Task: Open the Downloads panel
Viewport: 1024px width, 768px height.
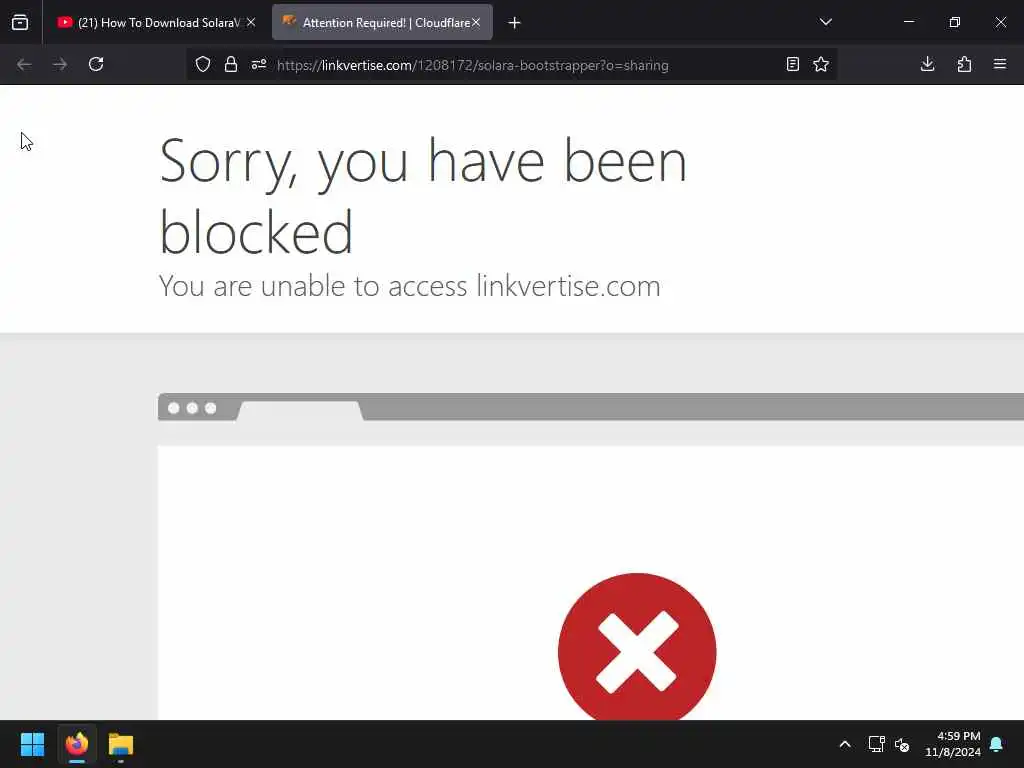Action: coord(927,64)
